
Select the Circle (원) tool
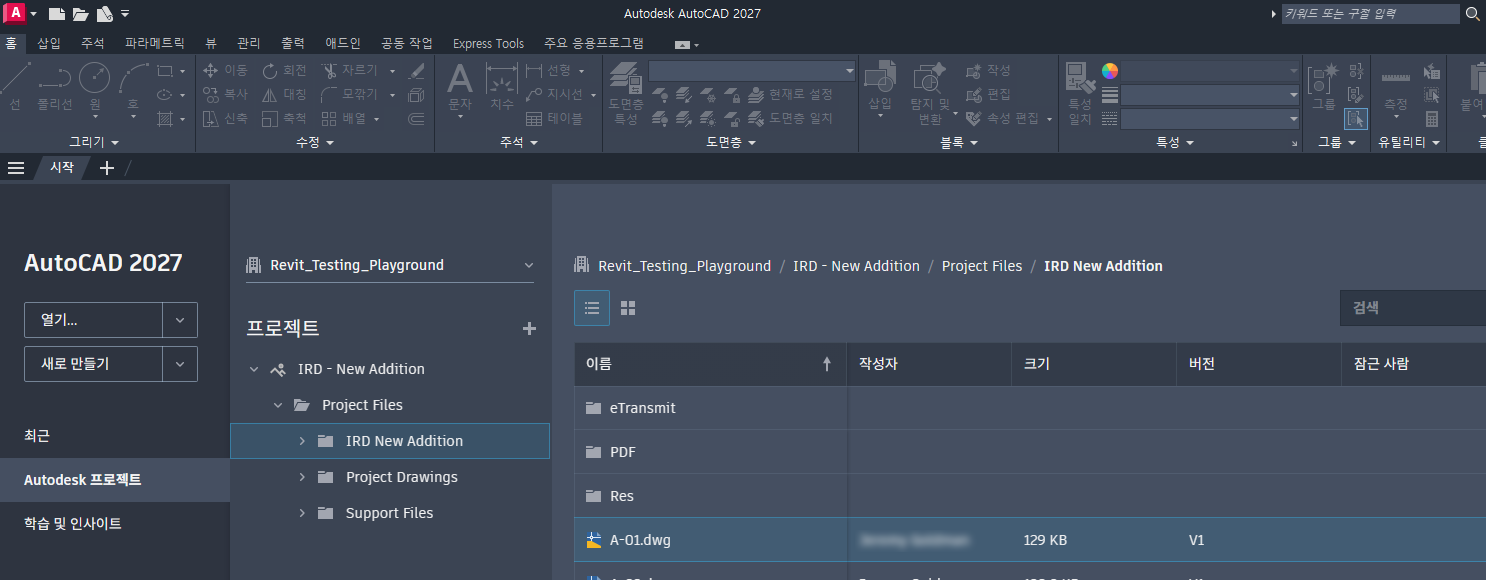[95, 88]
